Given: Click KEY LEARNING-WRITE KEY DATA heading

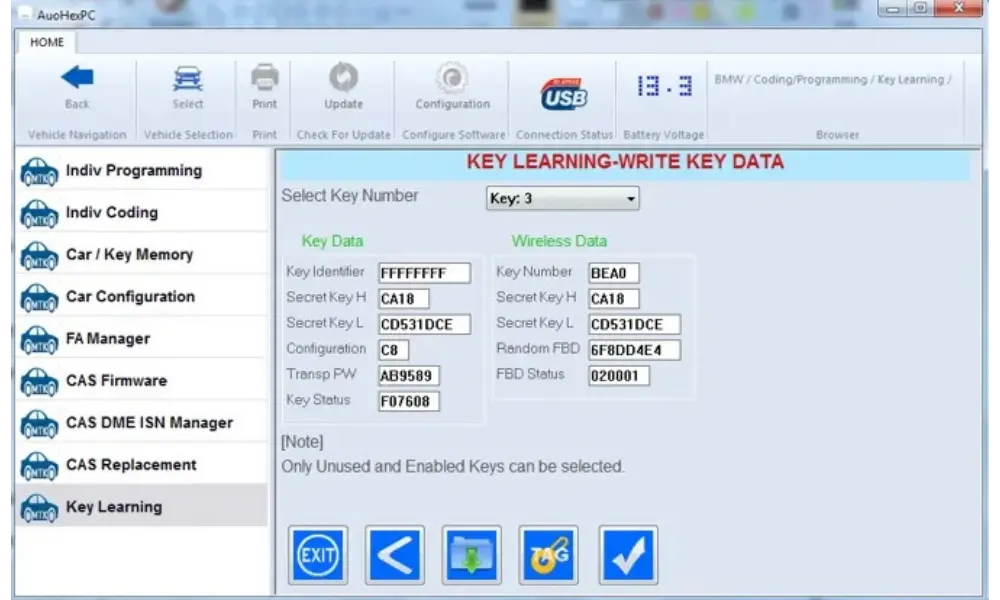Looking at the screenshot, I should coord(625,162).
